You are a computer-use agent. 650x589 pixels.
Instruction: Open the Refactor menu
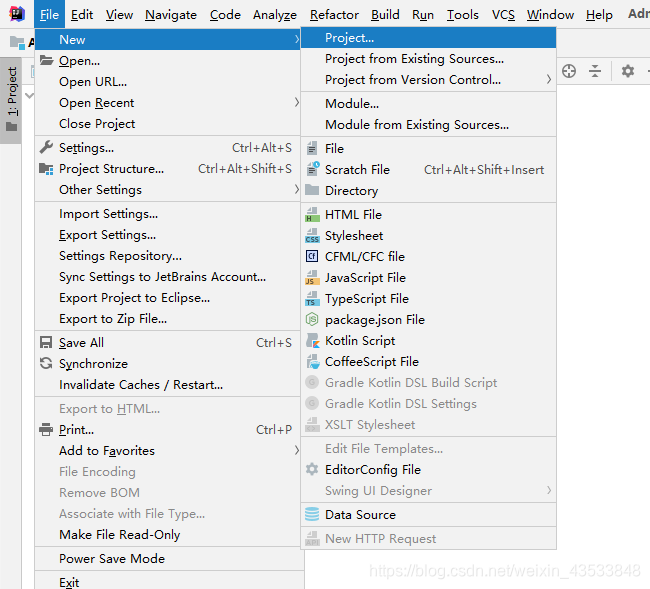point(334,15)
